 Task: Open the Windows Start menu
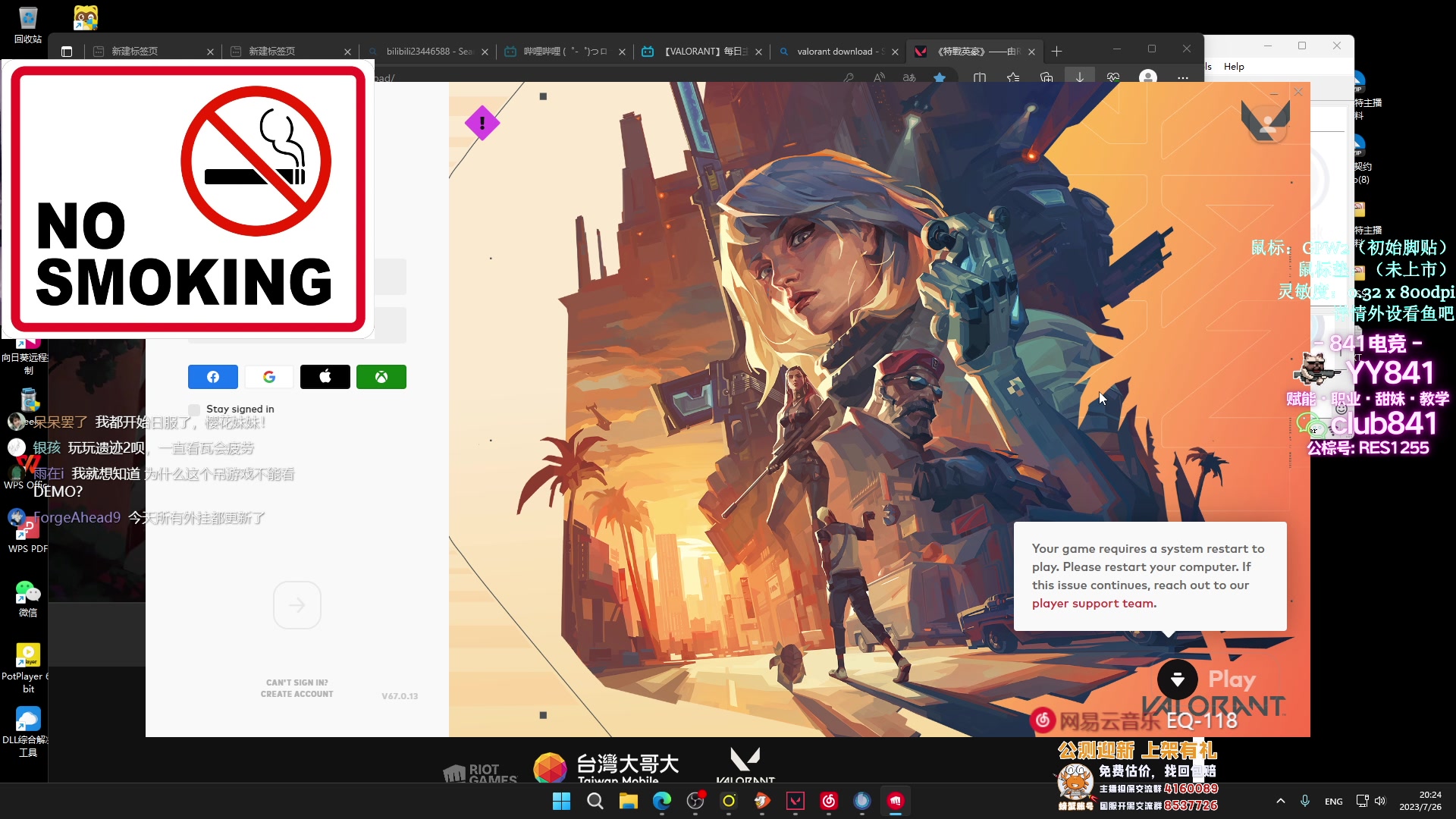click(x=561, y=802)
